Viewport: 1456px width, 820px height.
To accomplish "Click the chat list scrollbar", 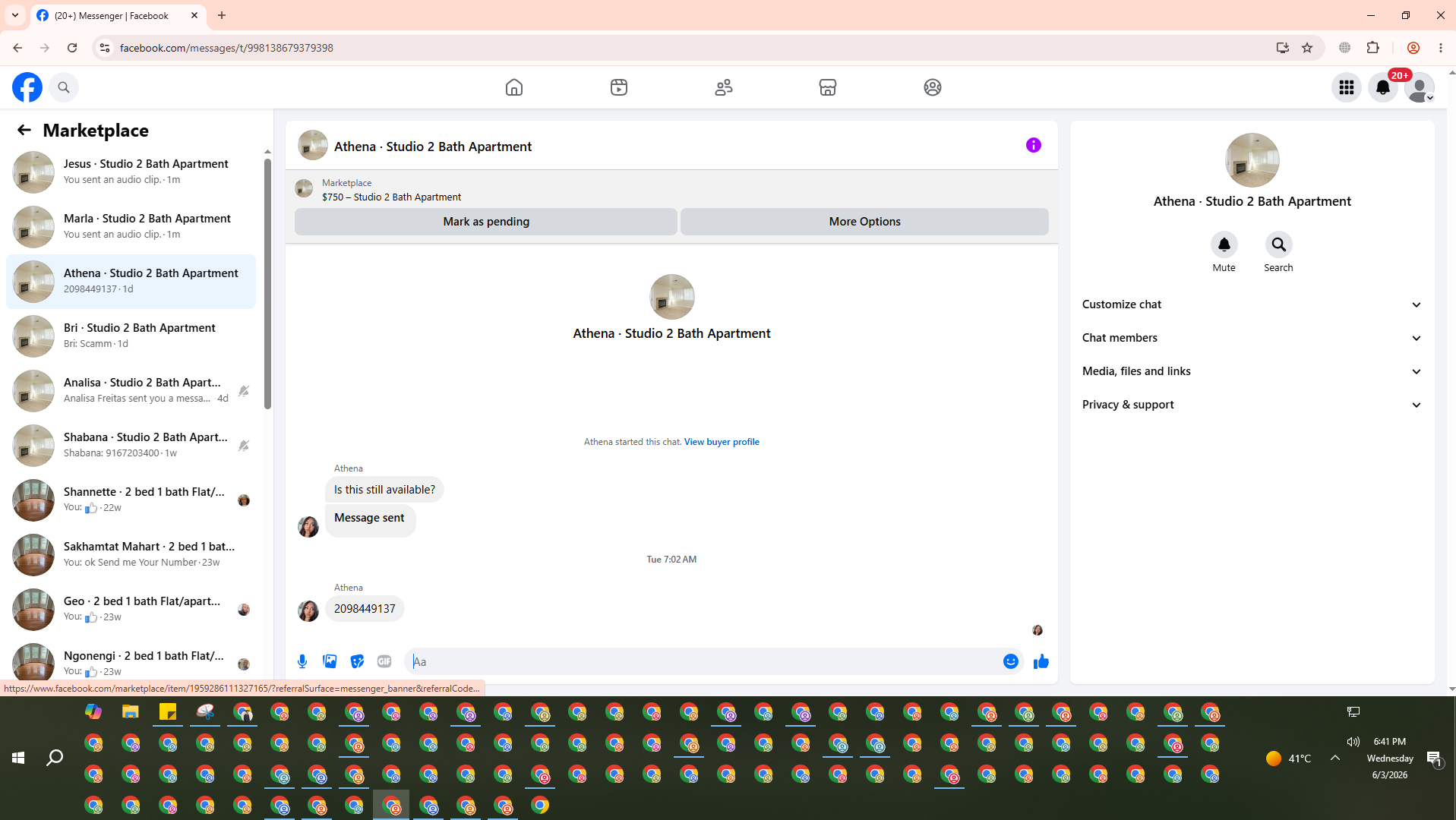I will tap(267, 285).
